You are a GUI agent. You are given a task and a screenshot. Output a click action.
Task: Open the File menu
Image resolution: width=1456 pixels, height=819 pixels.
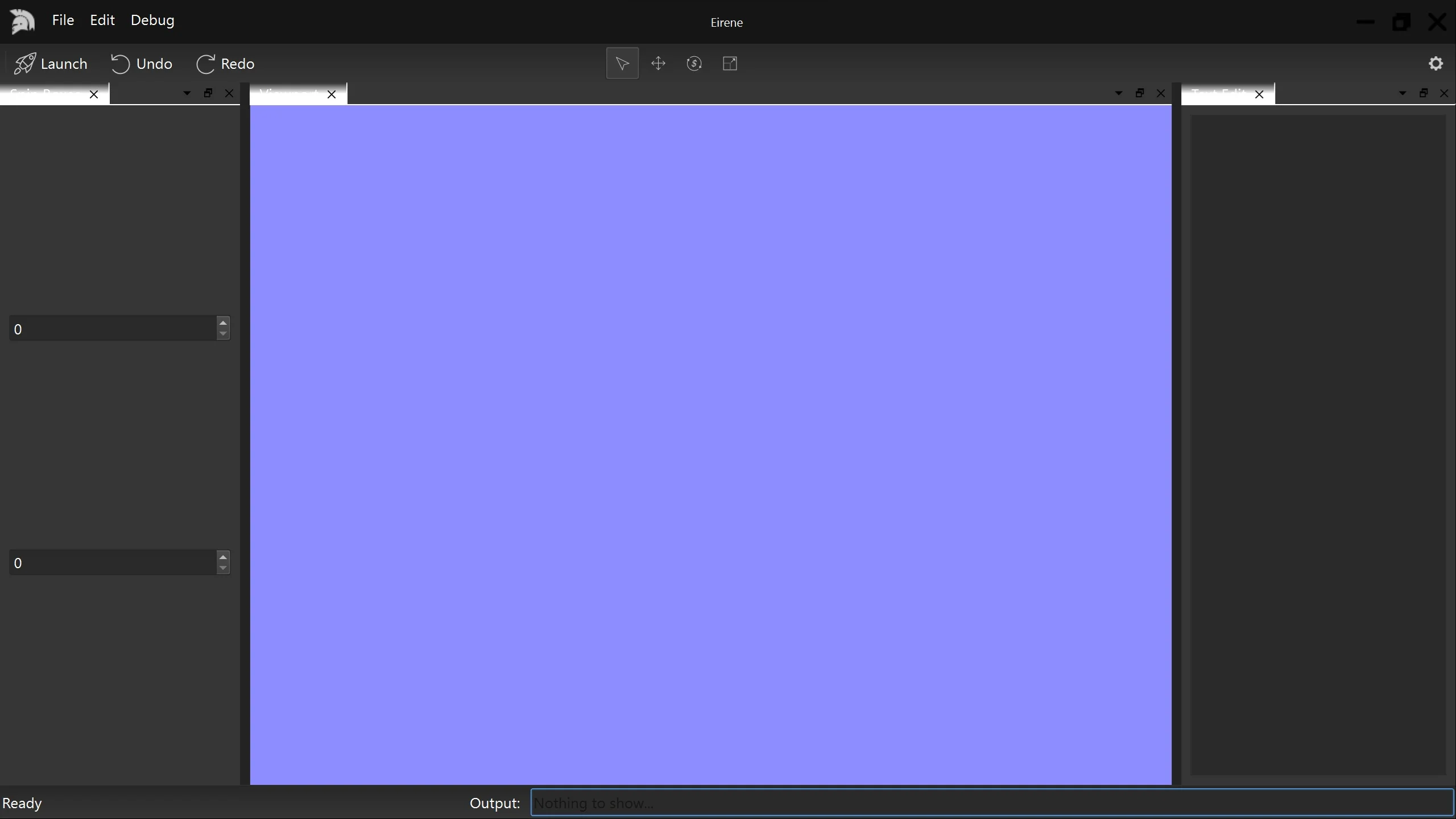(x=63, y=20)
